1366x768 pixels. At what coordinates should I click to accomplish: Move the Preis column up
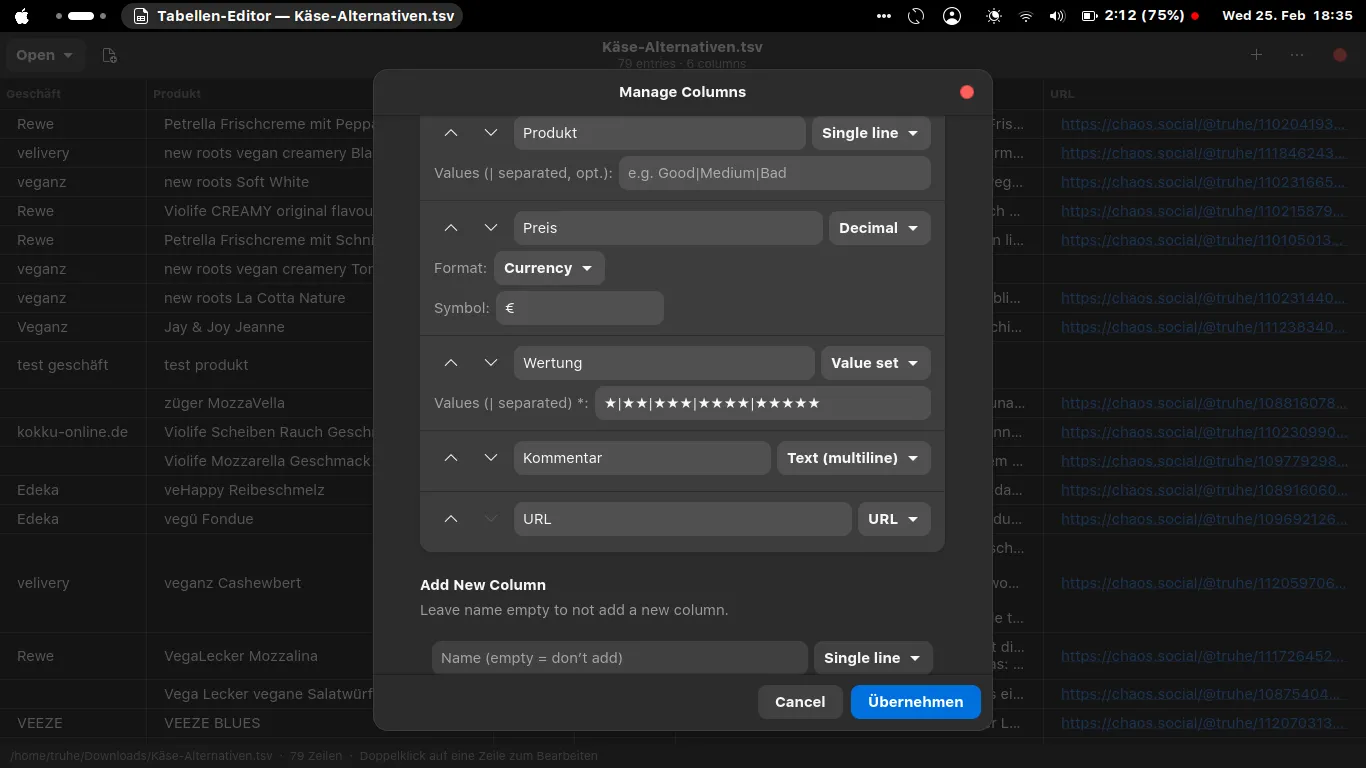pyautogui.click(x=451, y=228)
